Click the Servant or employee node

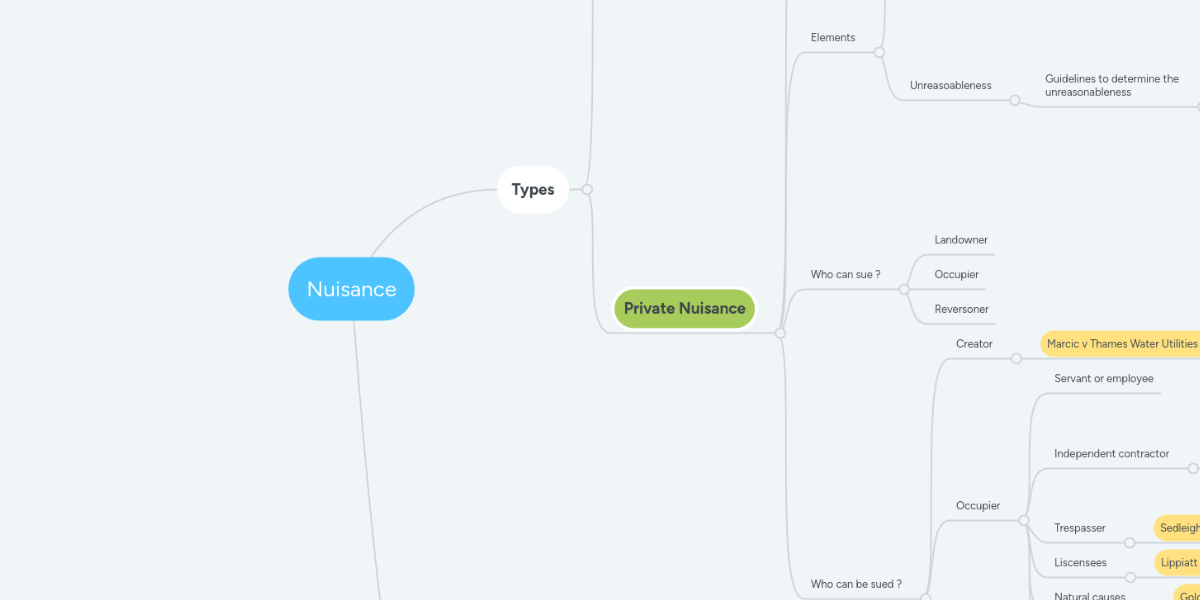click(x=1103, y=378)
